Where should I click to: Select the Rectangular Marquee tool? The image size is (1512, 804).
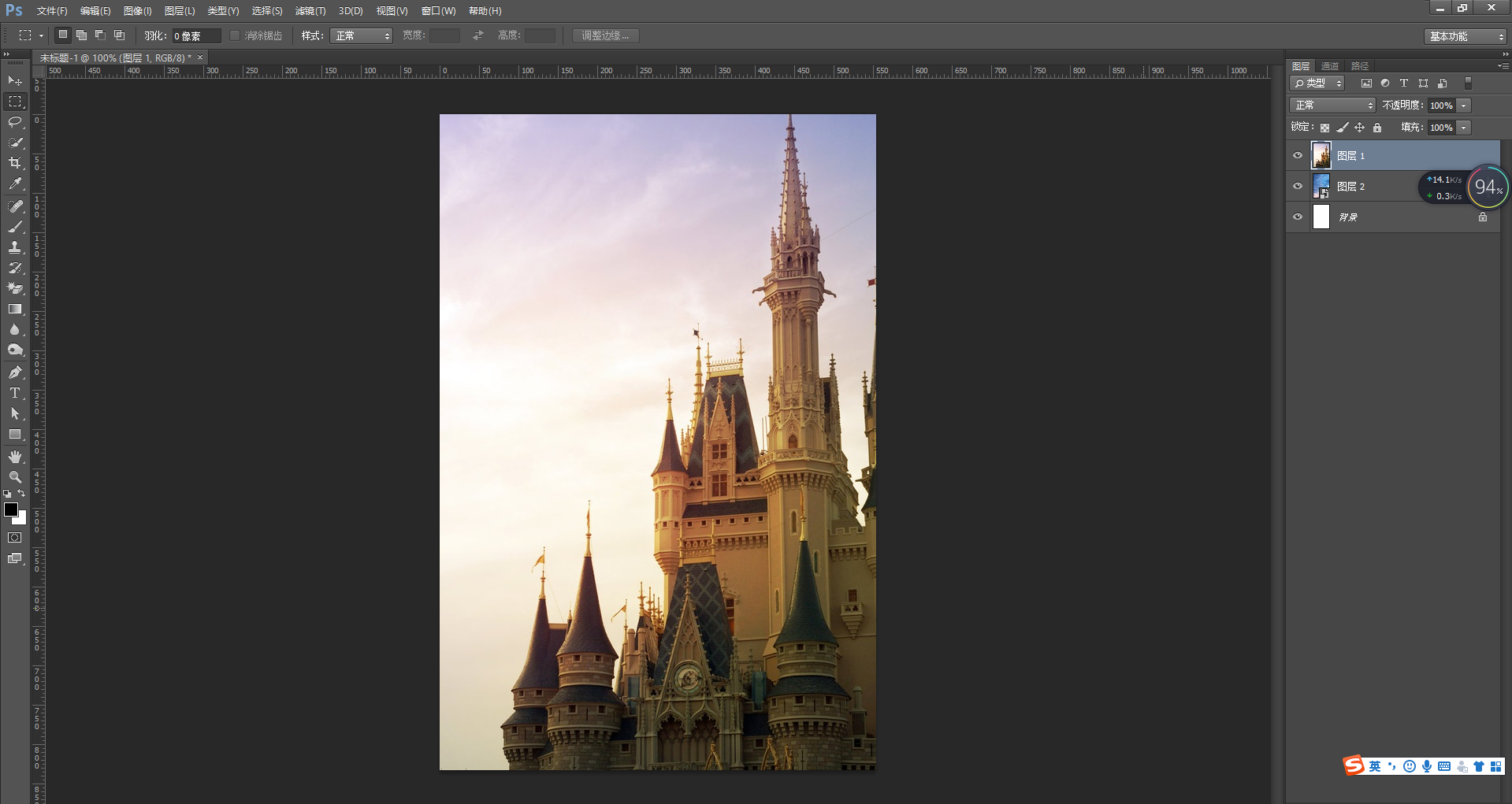pyautogui.click(x=15, y=102)
